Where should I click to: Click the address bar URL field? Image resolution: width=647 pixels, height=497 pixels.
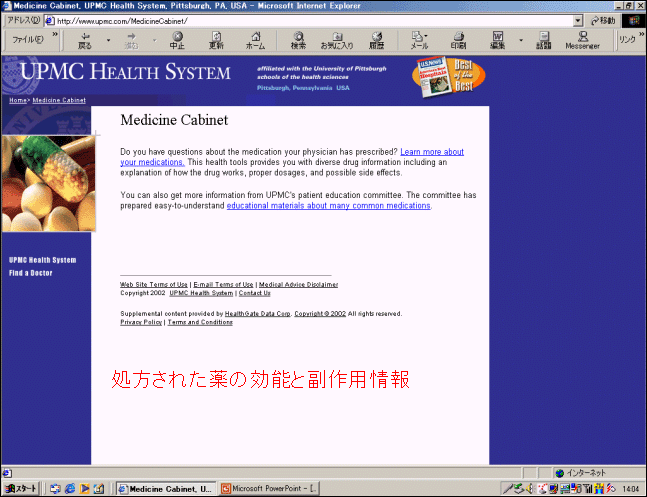click(x=300, y=20)
